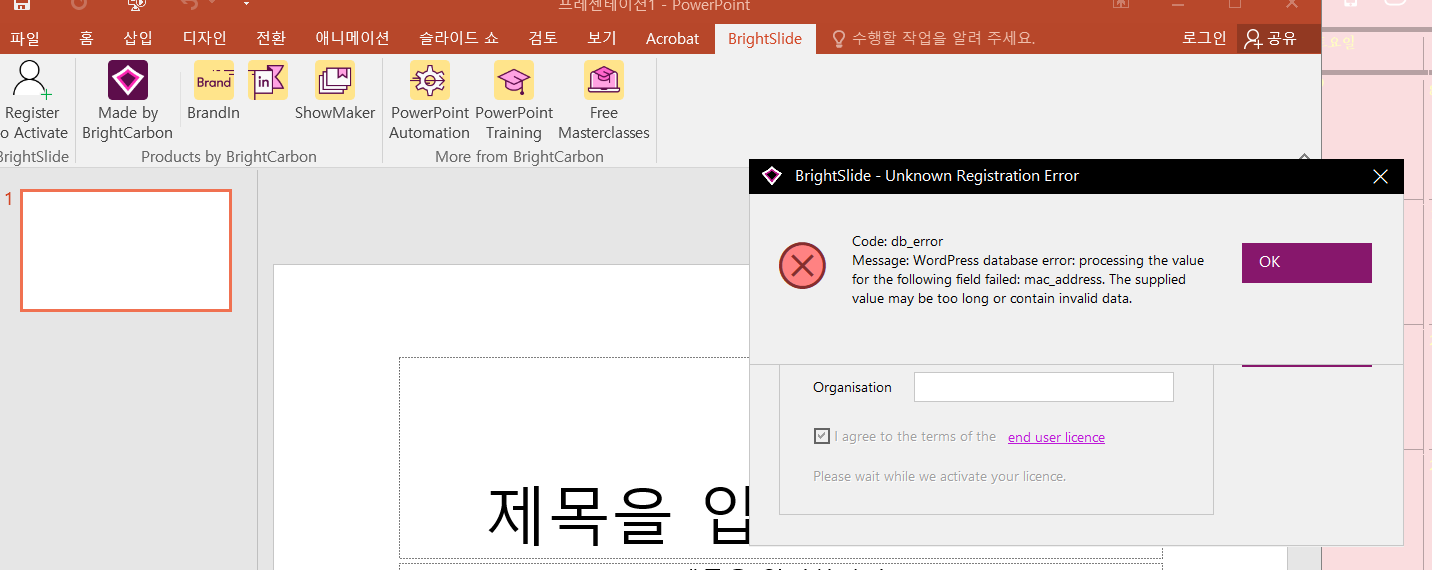The height and width of the screenshot is (570, 1432).
Task: Click the 'Code: db_error' text
Action: click(x=897, y=241)
